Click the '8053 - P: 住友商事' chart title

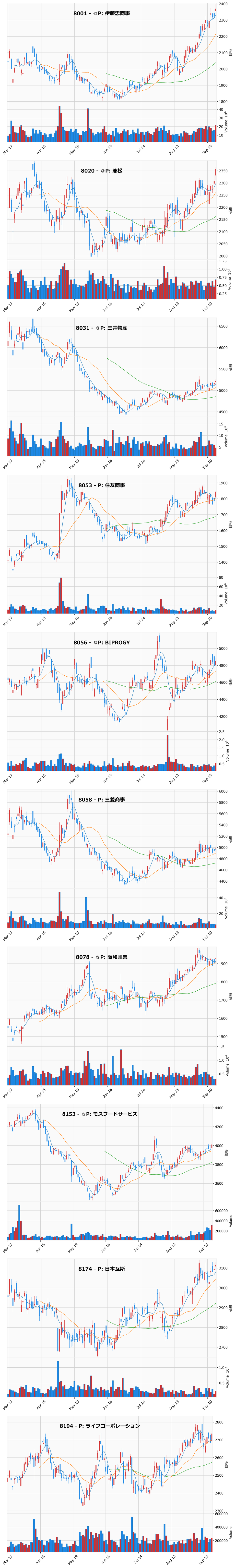coord(102,485)
